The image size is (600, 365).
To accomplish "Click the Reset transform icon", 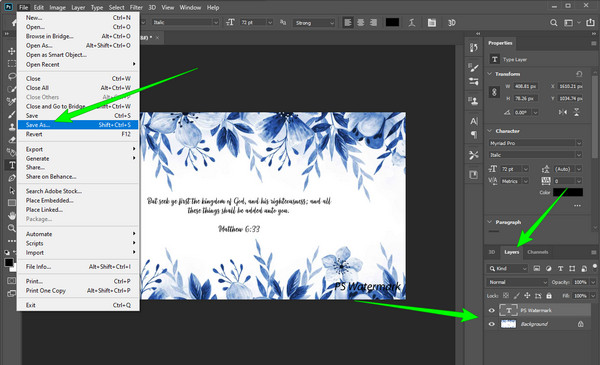I will point(579,73).
